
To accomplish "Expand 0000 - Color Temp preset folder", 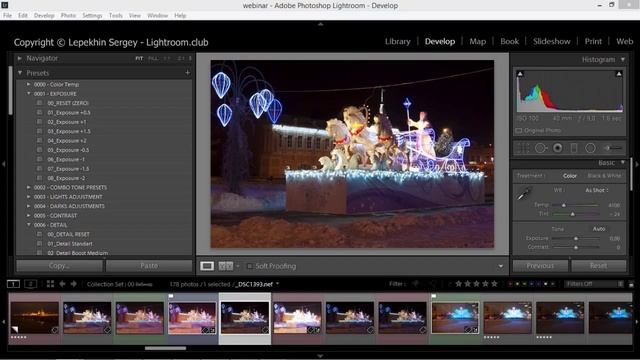I will pos(29,84).
